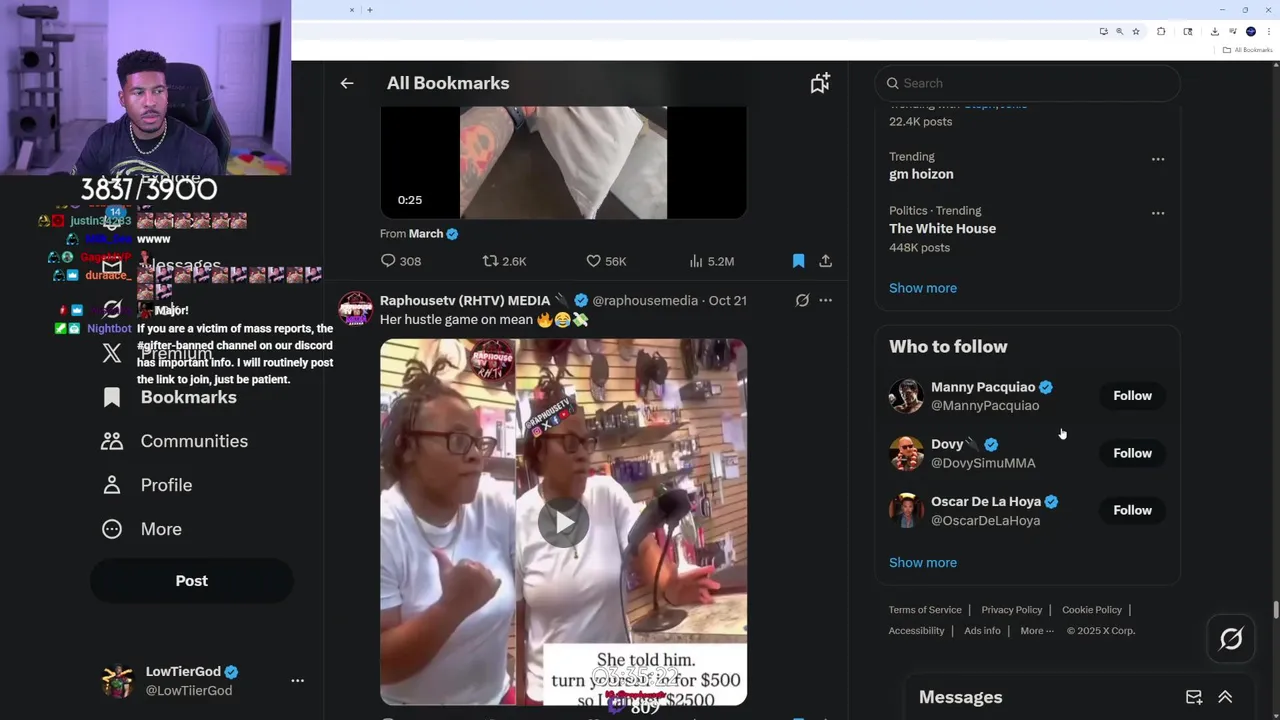
Task: Open a new browser tab with plus
Action: point(370,10)
